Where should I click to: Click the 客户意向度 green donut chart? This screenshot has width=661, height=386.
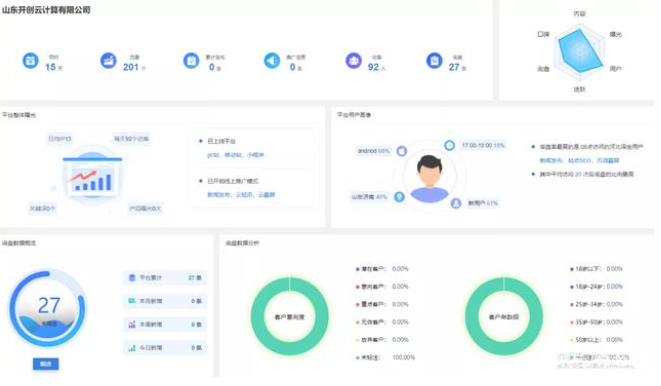coord(290,316)
